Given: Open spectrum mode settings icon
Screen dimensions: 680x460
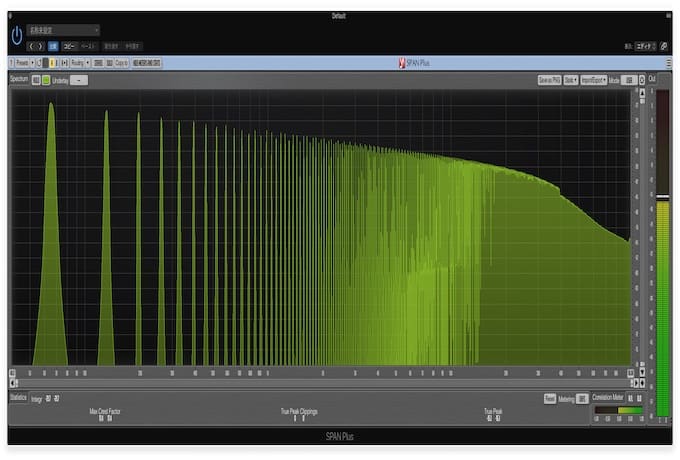Looking at the screenshot, I should pyautogui.click(x=35, y=79).
